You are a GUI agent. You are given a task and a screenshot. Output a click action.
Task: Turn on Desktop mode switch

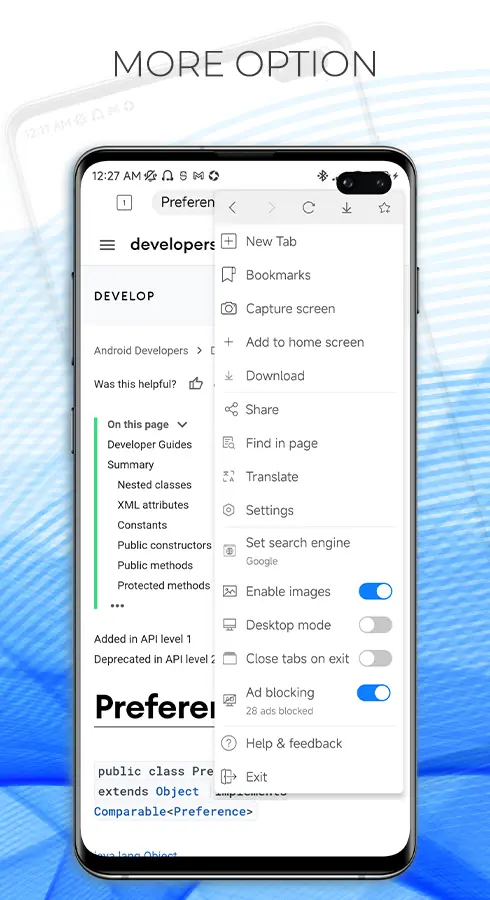point(375,625)
